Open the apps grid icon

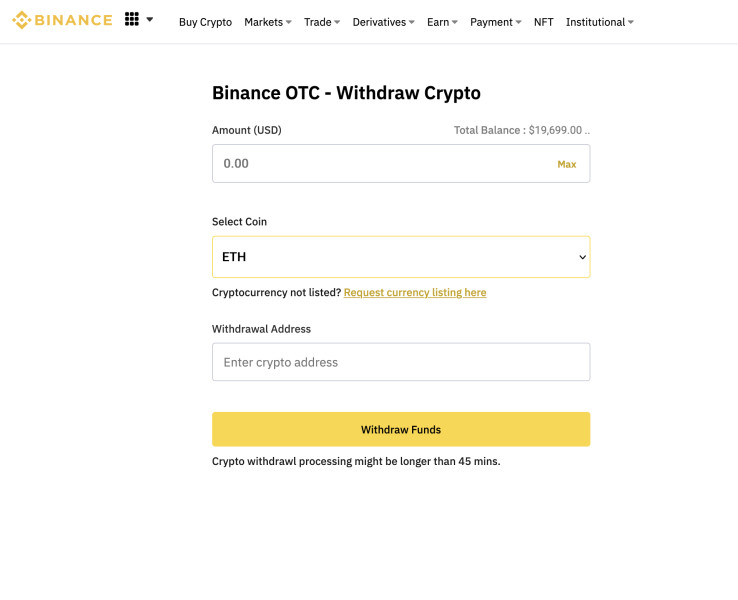pos(132,19)
